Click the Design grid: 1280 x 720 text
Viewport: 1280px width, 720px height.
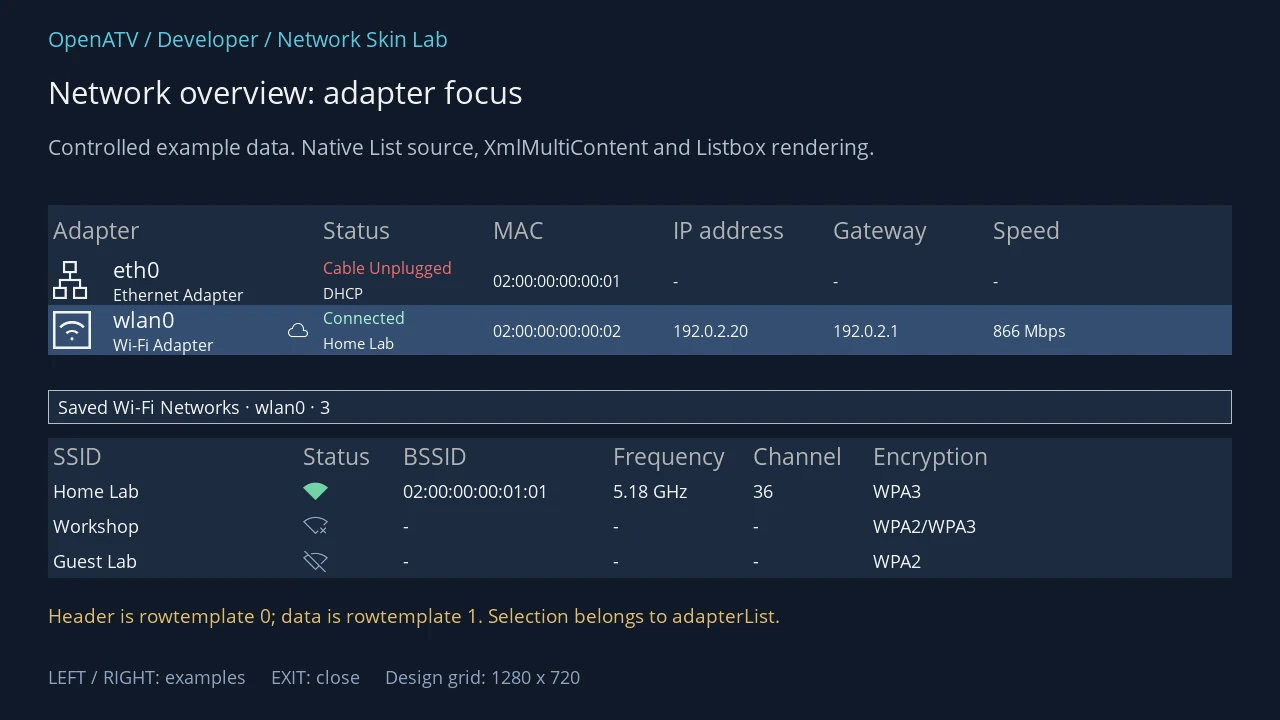(x=482, y=677)
